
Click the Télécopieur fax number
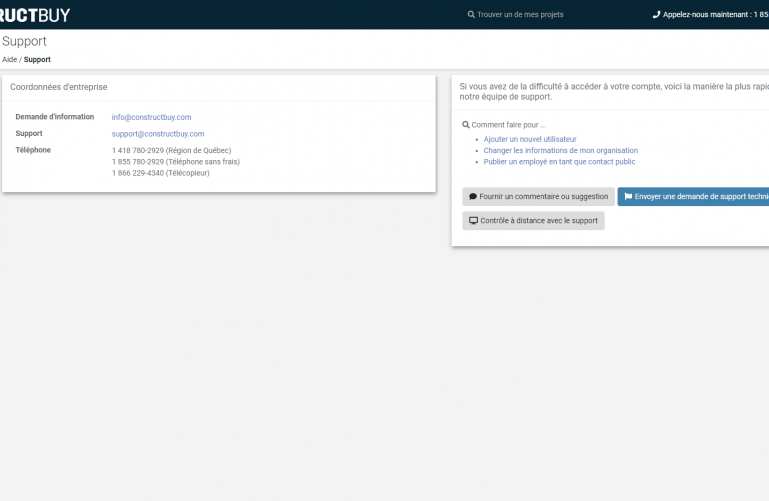pos(138,173)
